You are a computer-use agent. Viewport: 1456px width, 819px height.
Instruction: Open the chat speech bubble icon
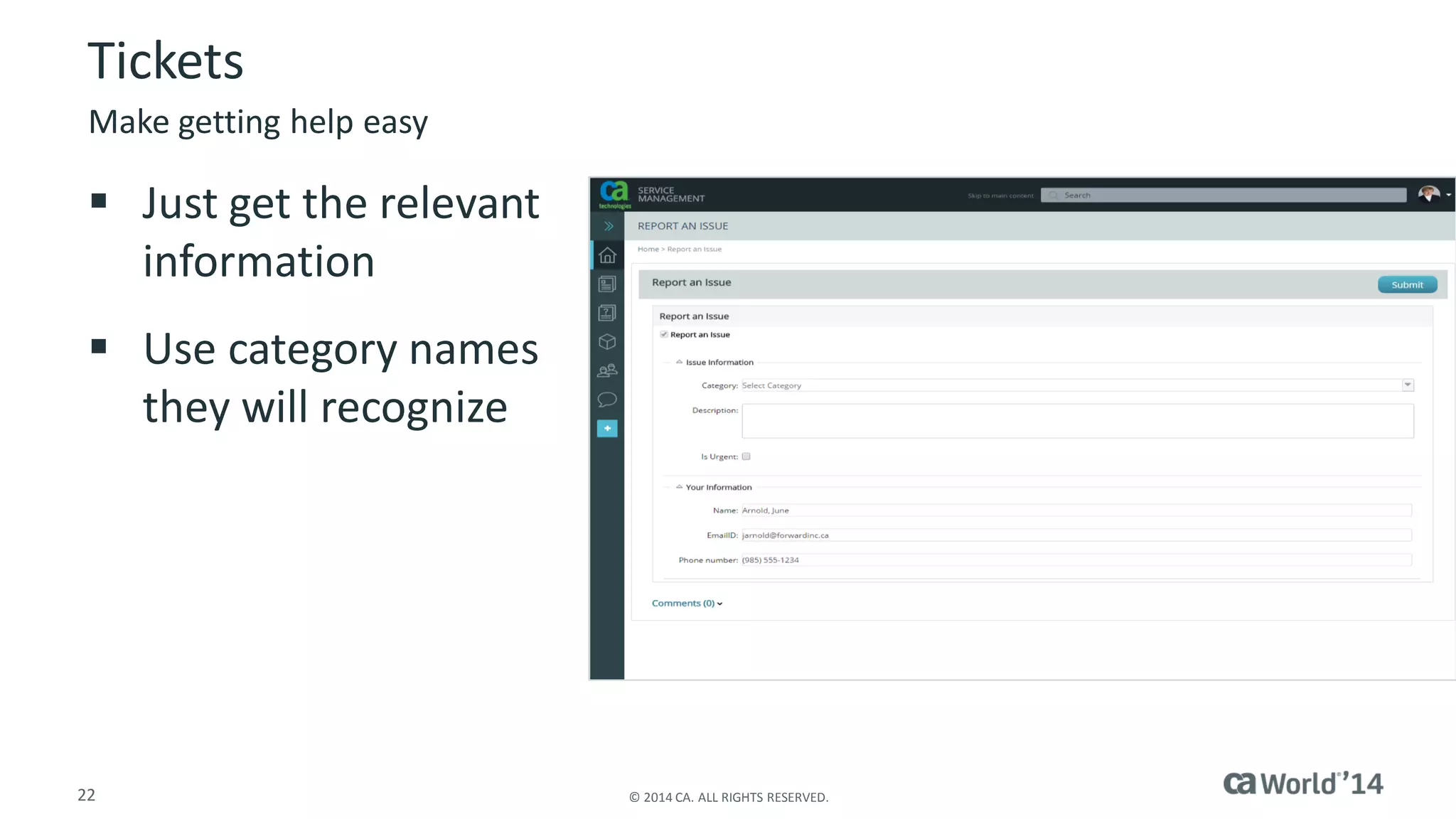607,400
